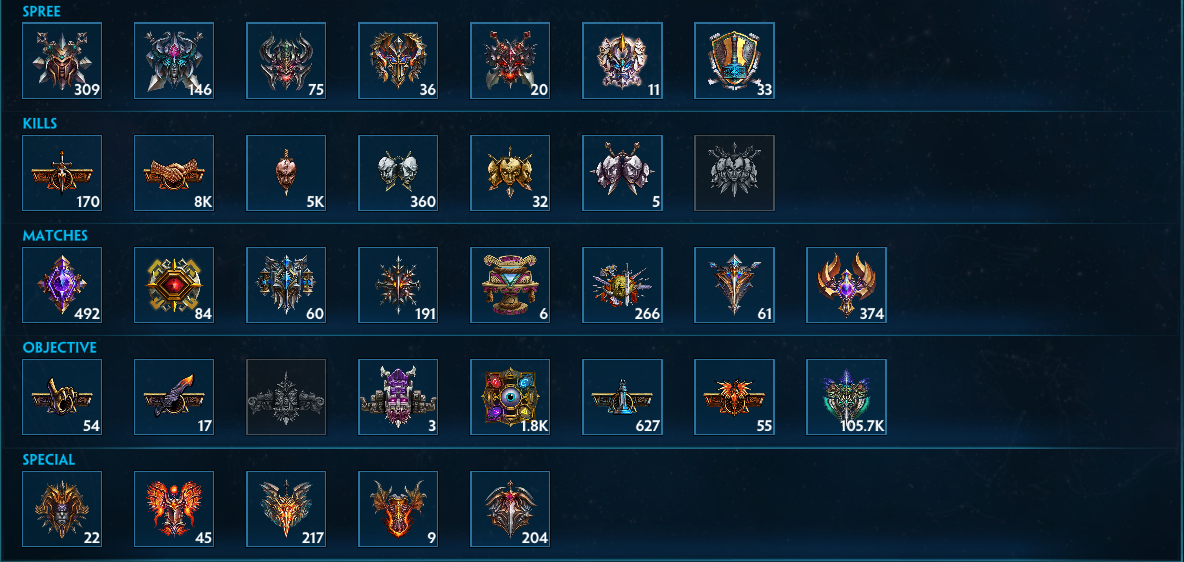Select the urn Matches badge showing 6
1184x562 pixels.
click(x=510, y=285)
